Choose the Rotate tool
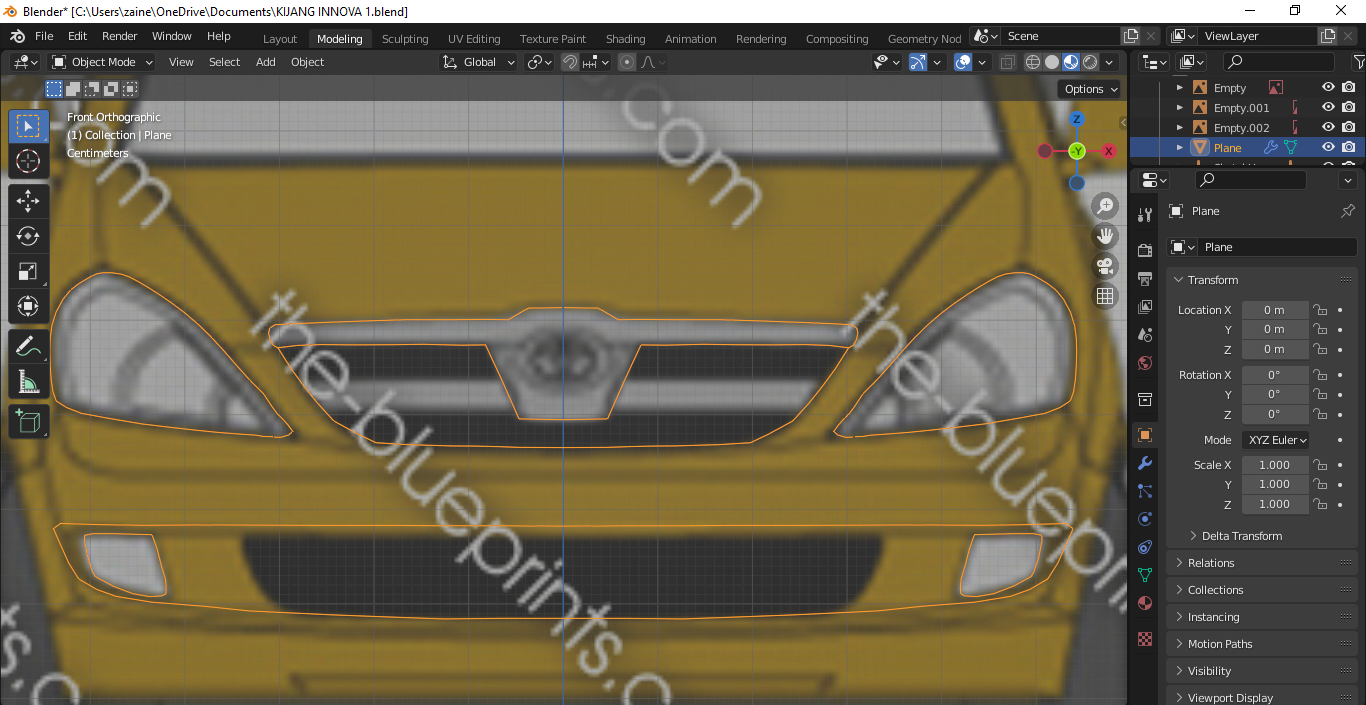The image size is (1366, 705). click(x=28, y=237)
